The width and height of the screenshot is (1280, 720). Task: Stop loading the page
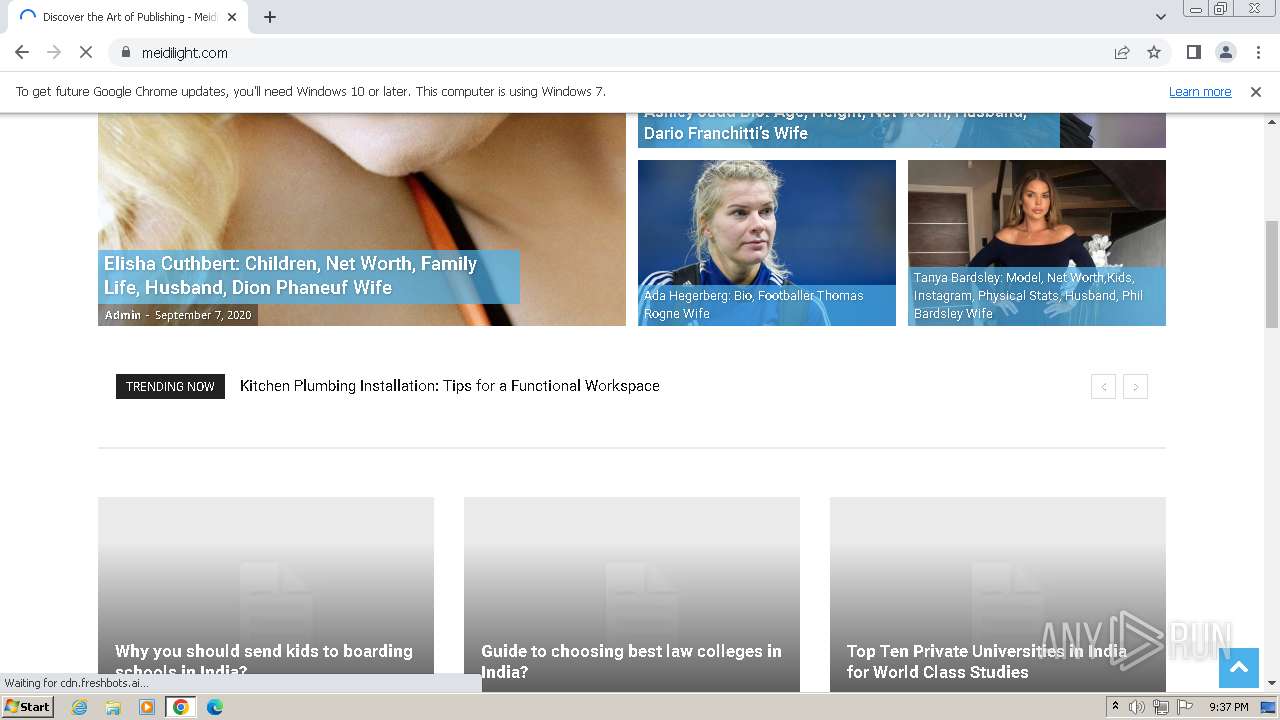(x=86, y=52)
